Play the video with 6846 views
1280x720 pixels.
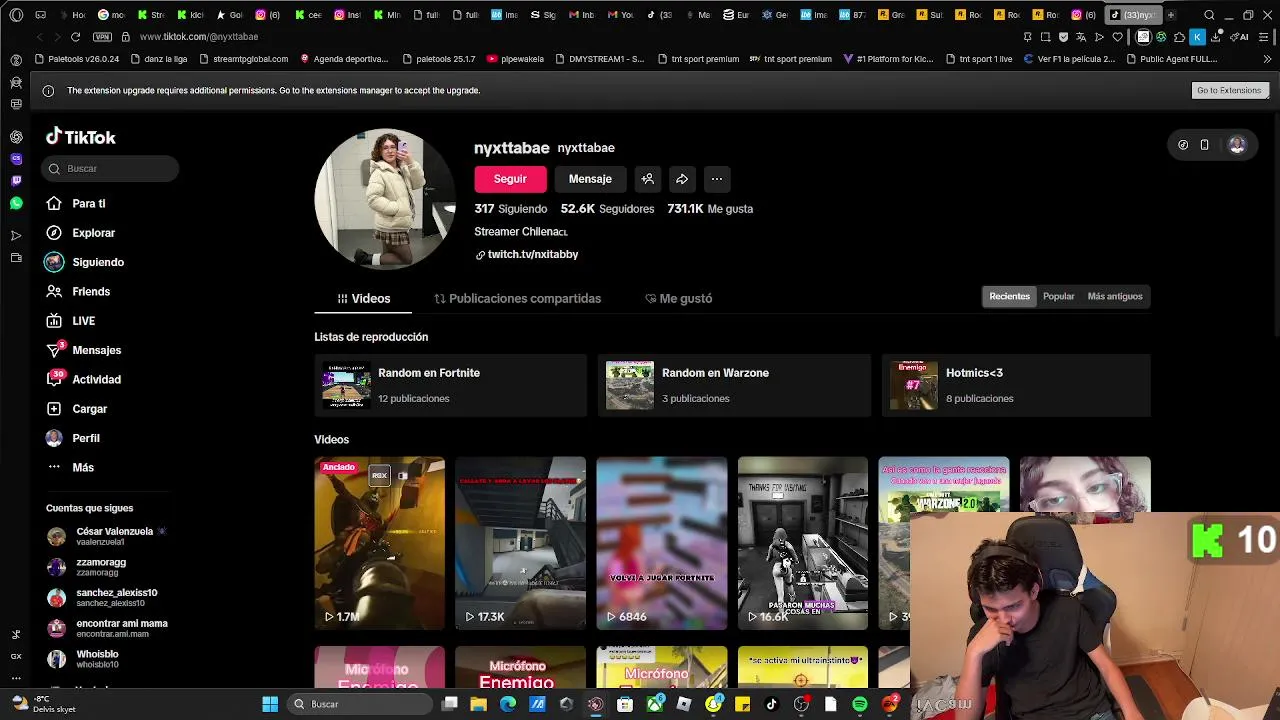click(662, 543)
